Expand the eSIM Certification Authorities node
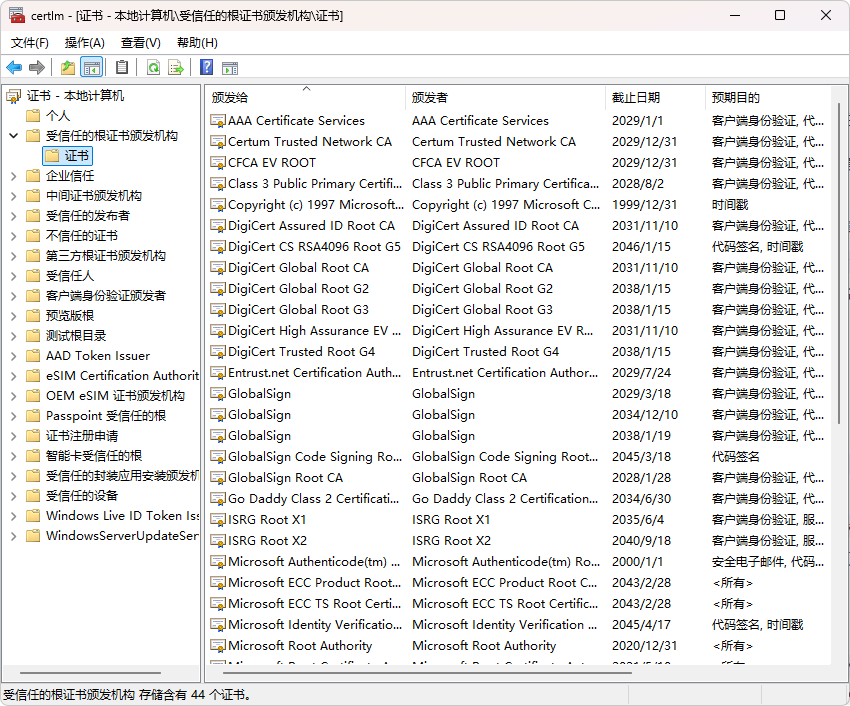This screenshot has width=850, height=706. click(x=14, y=376)
